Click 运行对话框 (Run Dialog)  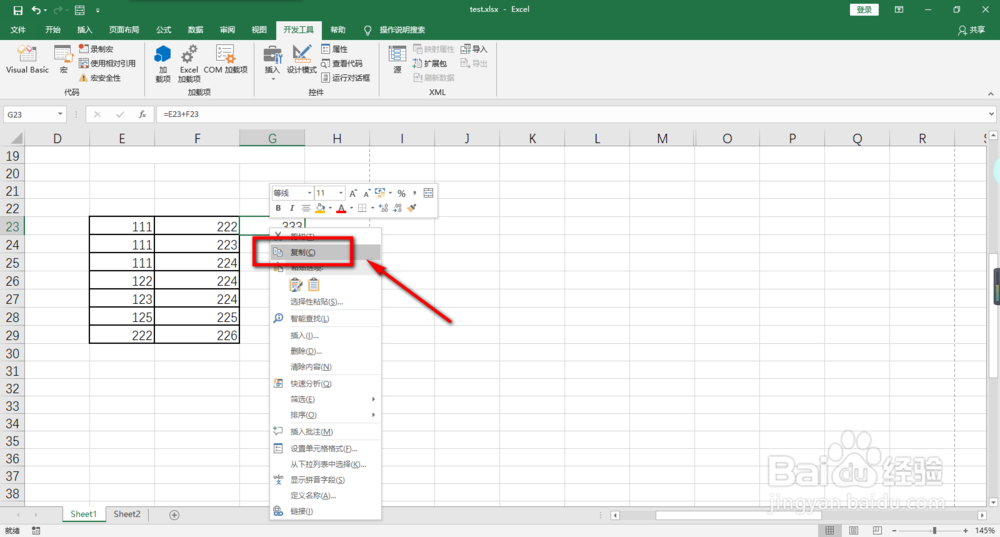click(x=346, y=78)
